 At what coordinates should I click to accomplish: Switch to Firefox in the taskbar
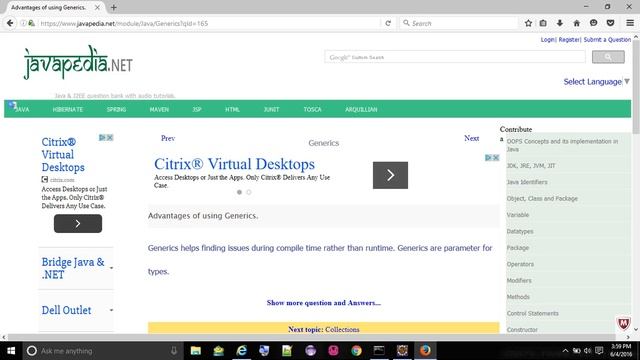[425, 351]
